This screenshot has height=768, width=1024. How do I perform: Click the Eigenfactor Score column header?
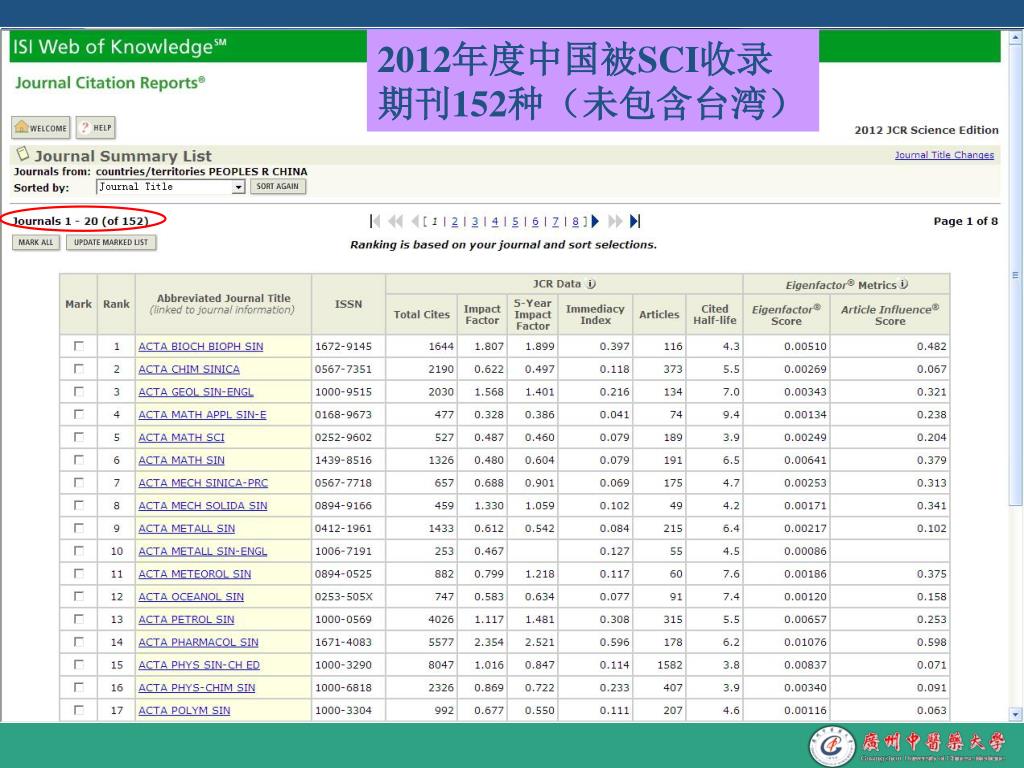pyautogui.click(x=786, y=315)
